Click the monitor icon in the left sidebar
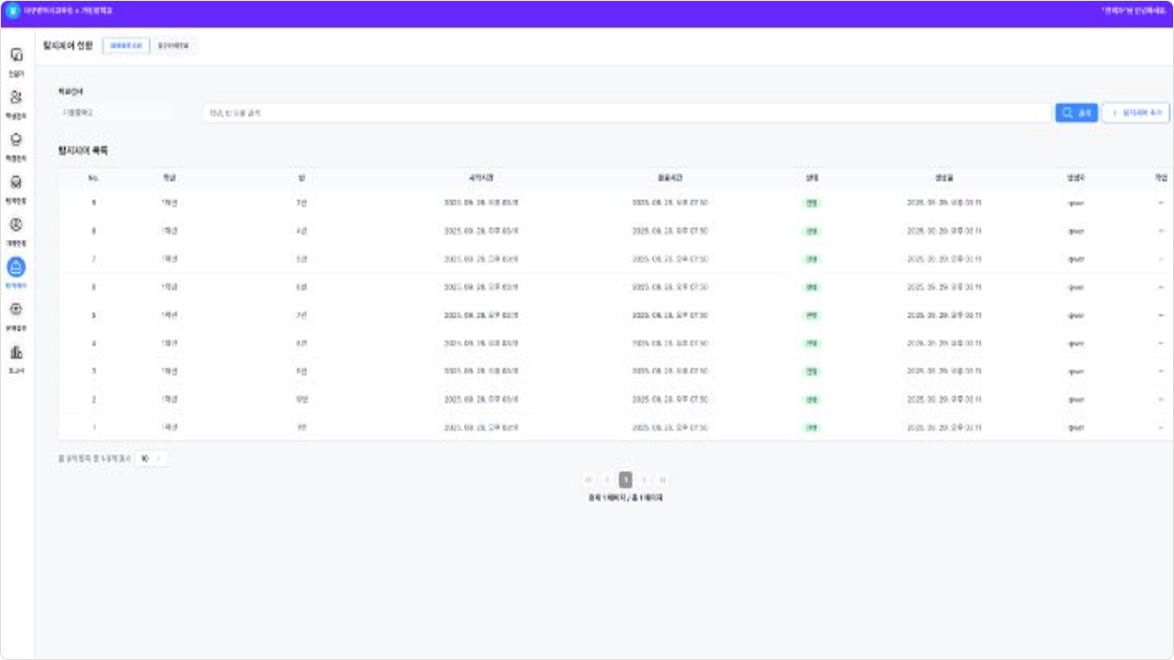This screenshot has width=1174, height=660. pos(16,55)
